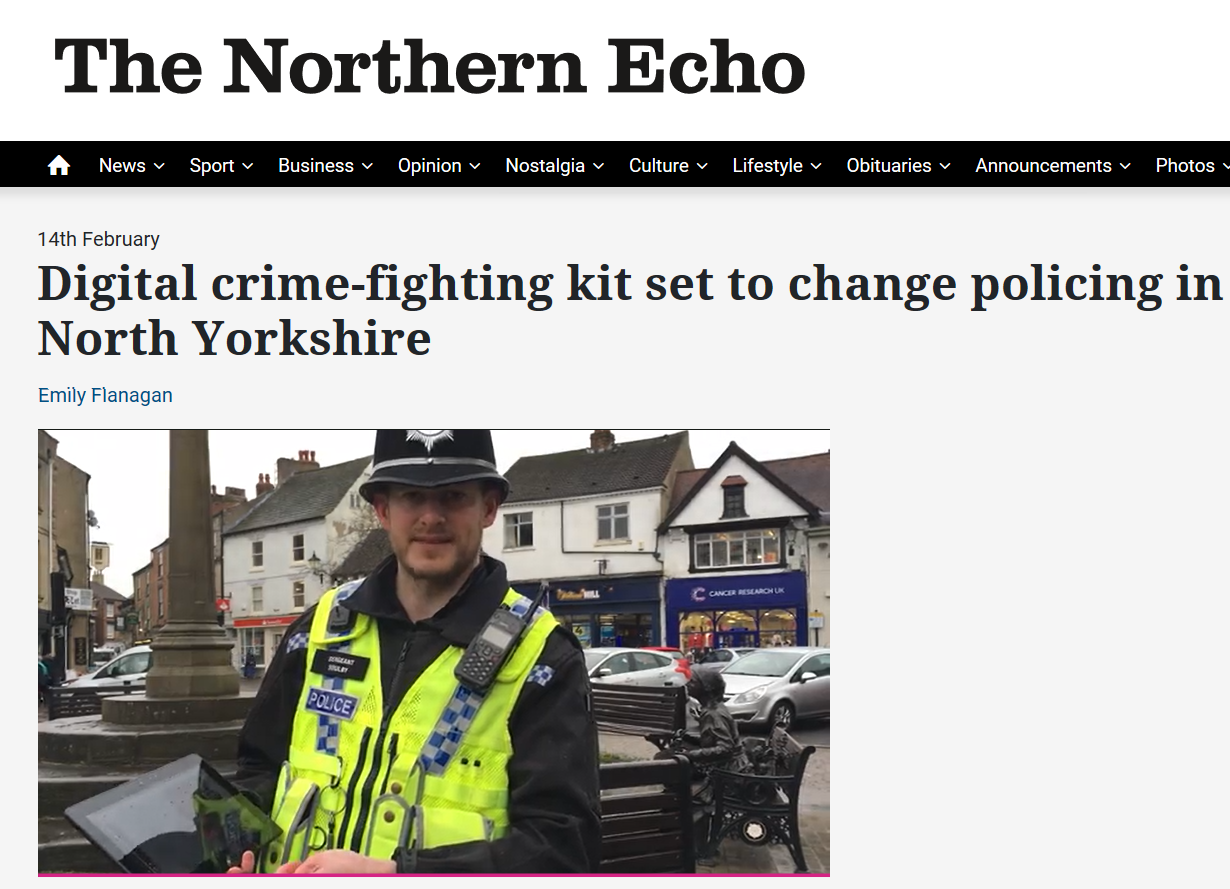This screenshot has width=1230, height=889.
Task: Open the Opinion chevron arrow
Action: click(475, 167)
